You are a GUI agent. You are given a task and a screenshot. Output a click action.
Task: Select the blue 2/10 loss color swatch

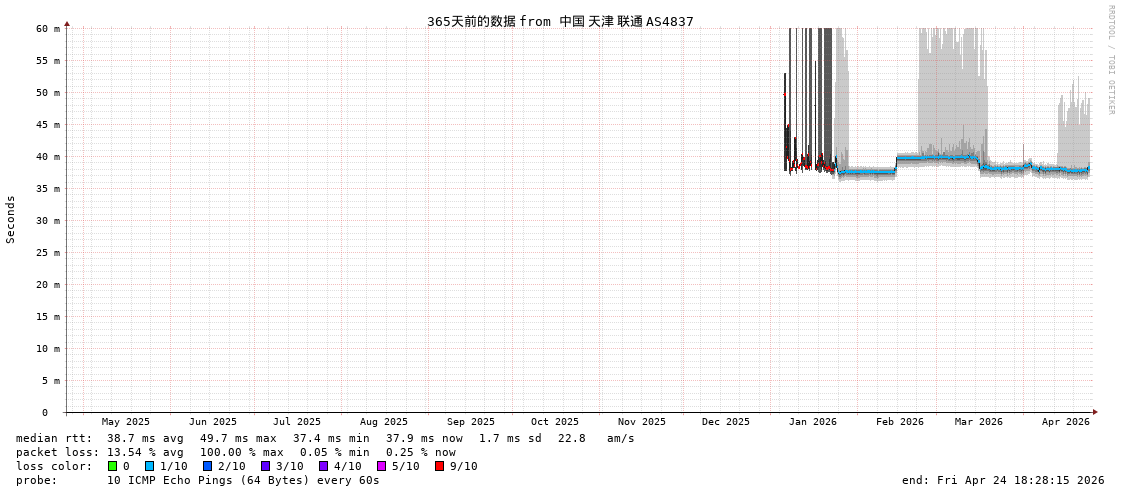pos(207,466)
